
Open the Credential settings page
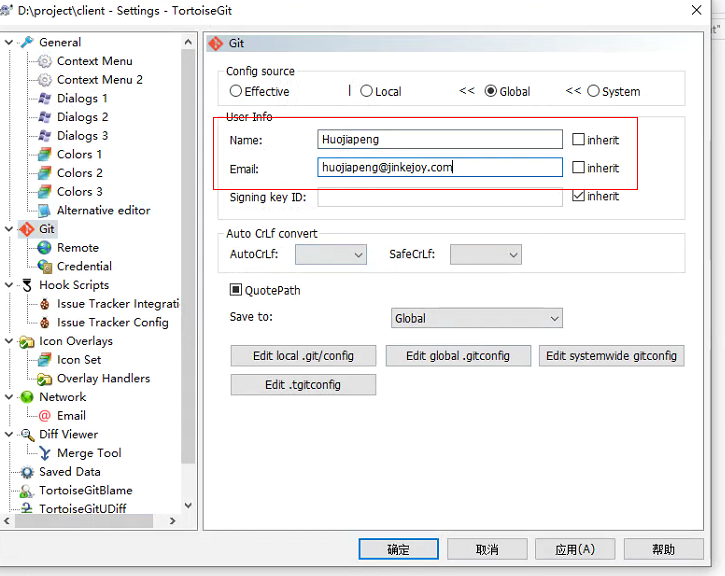point(84,266)
